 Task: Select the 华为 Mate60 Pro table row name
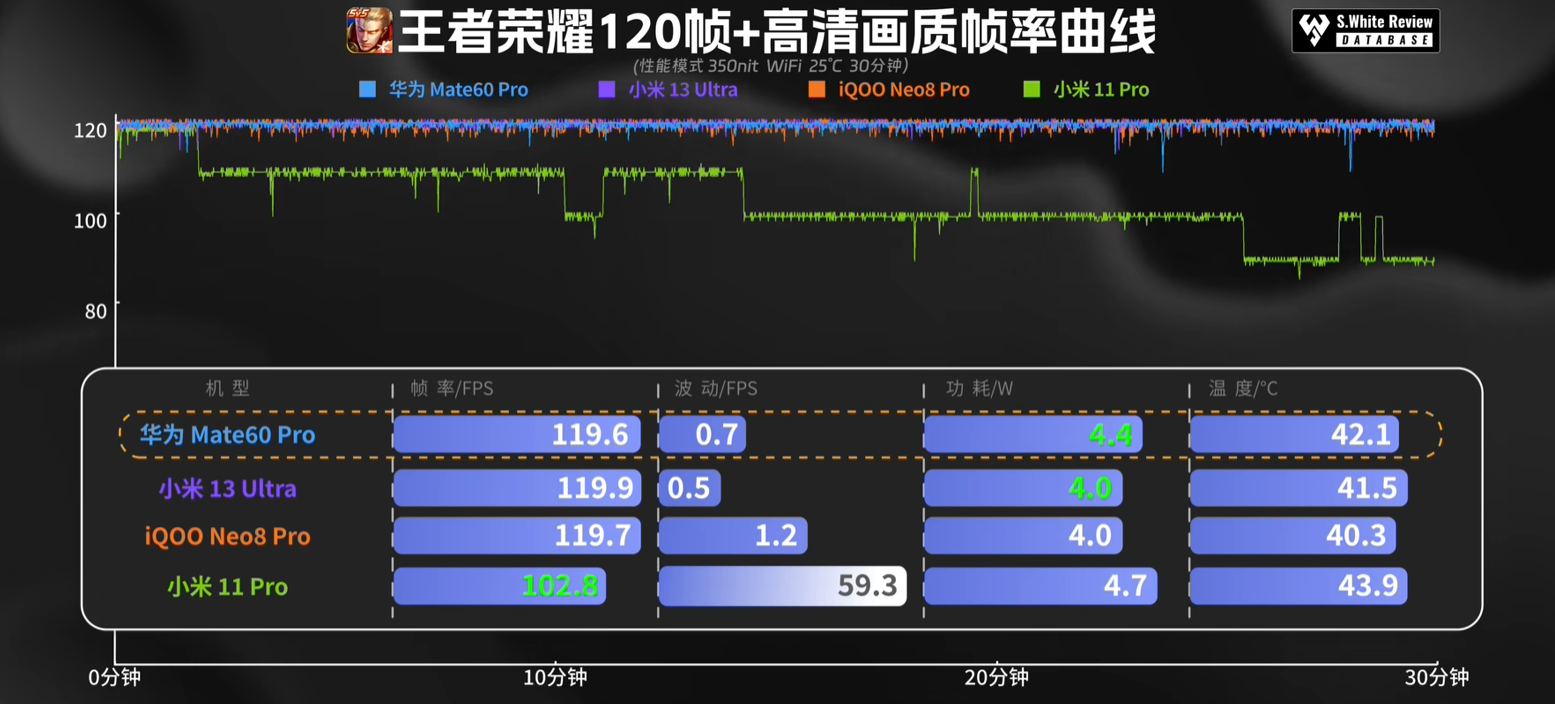click(x=227, y=435)
